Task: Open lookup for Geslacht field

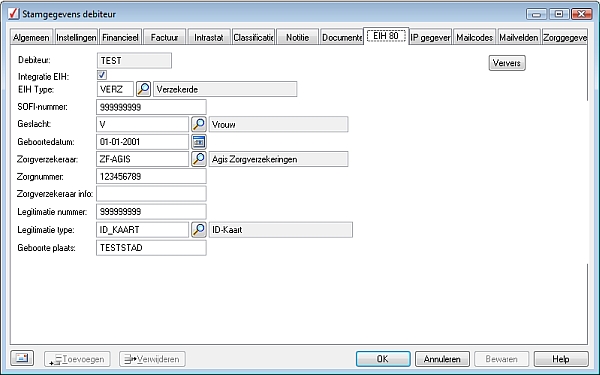Action: (x=199, y=124)
